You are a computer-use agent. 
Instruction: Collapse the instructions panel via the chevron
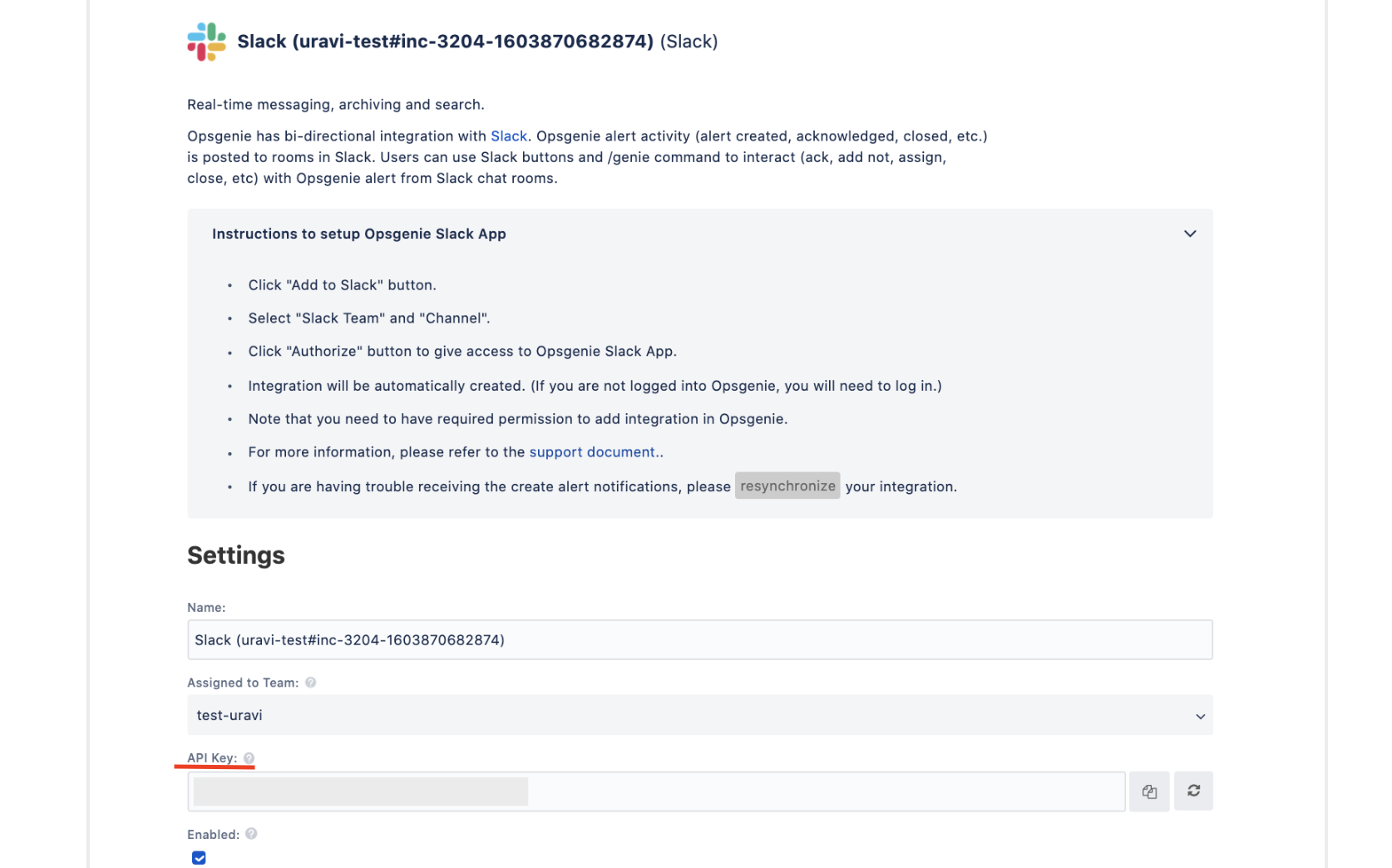(1189, 234)
